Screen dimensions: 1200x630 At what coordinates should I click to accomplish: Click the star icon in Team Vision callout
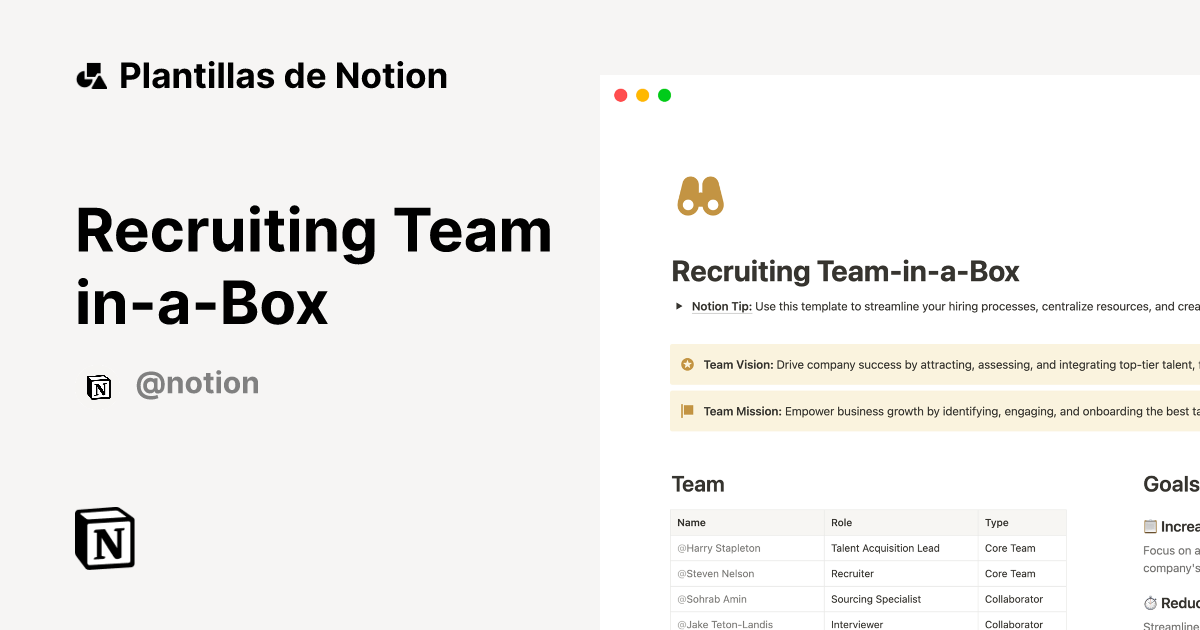tap(687, 364)
